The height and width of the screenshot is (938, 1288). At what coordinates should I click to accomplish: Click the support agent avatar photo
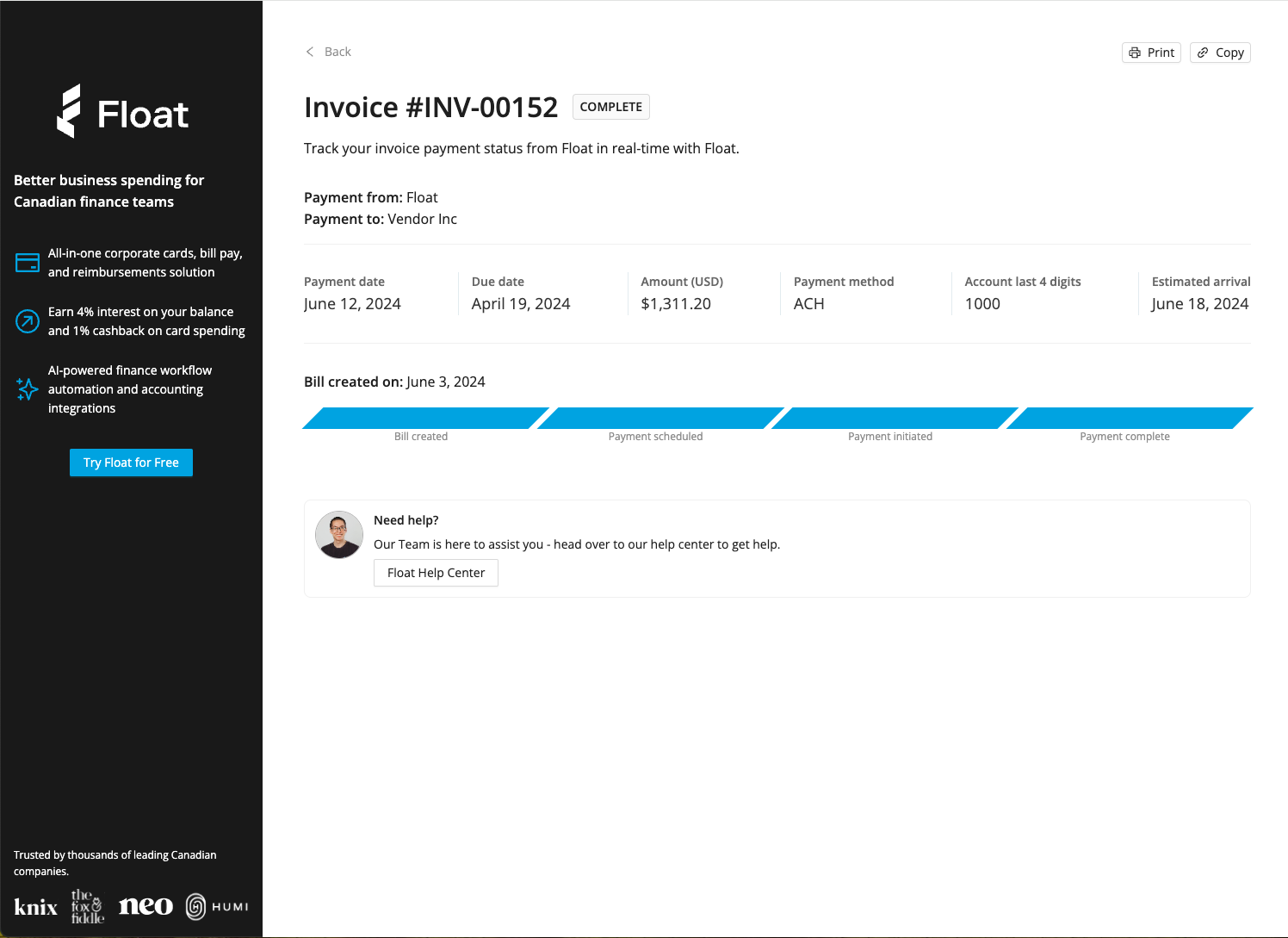(339, 534)
